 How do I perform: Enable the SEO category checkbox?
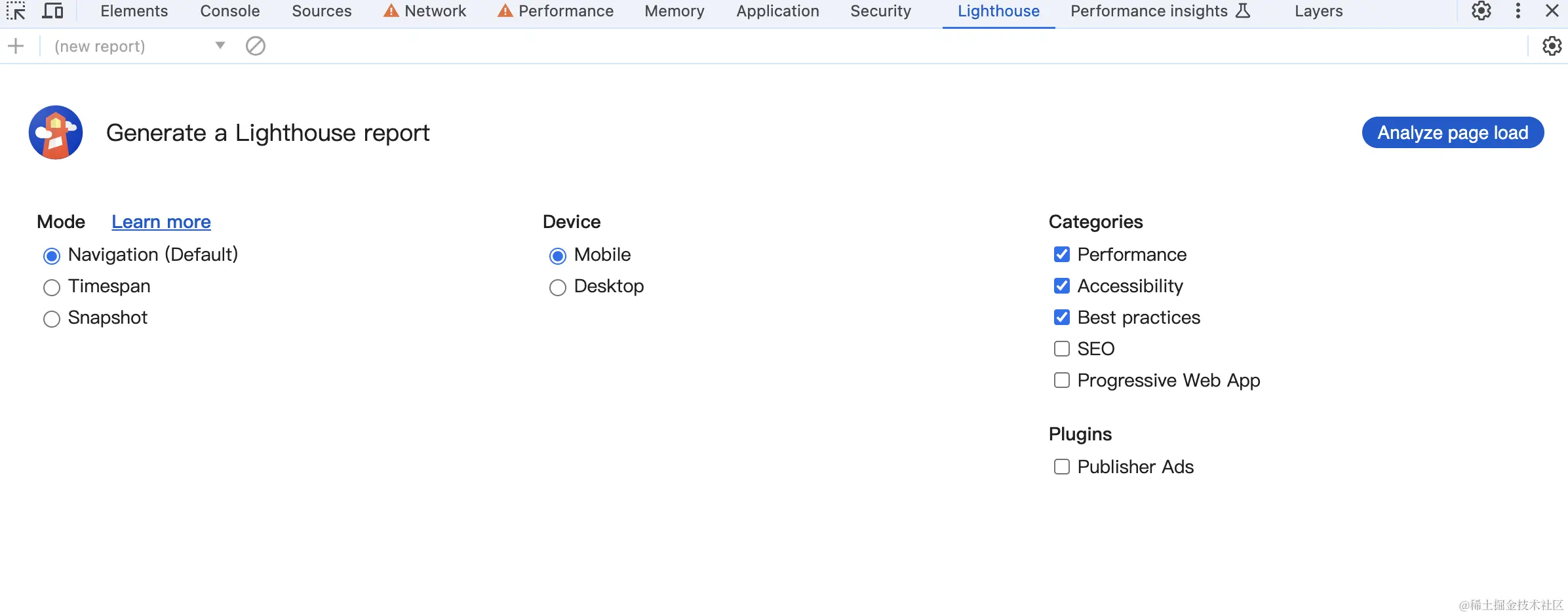1062,349
